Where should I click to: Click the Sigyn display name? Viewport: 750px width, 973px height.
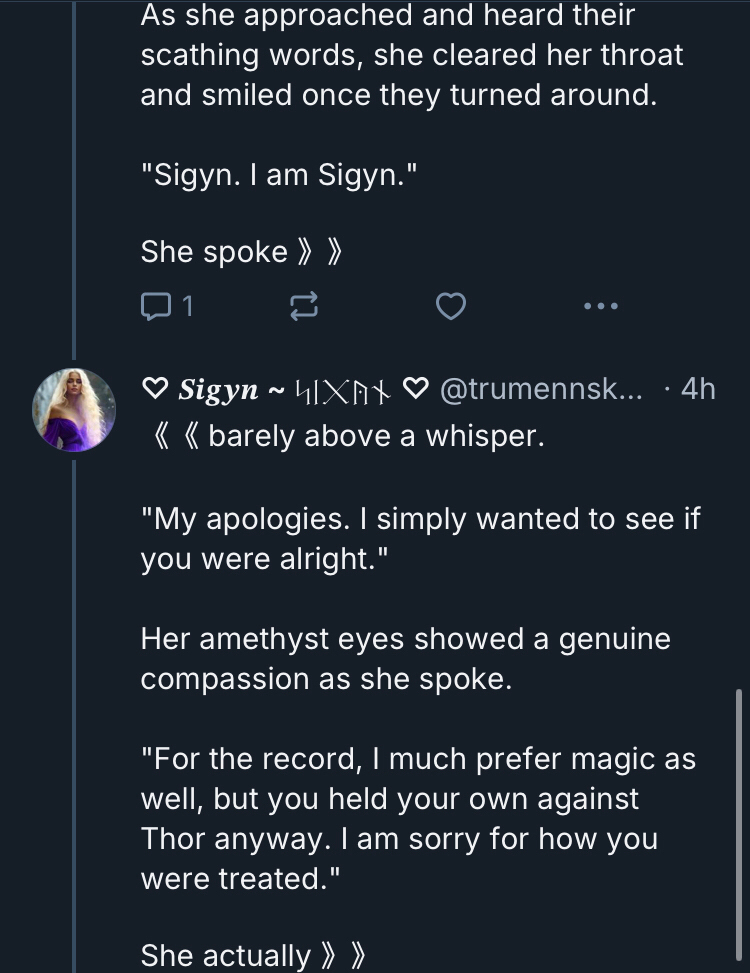218,389
